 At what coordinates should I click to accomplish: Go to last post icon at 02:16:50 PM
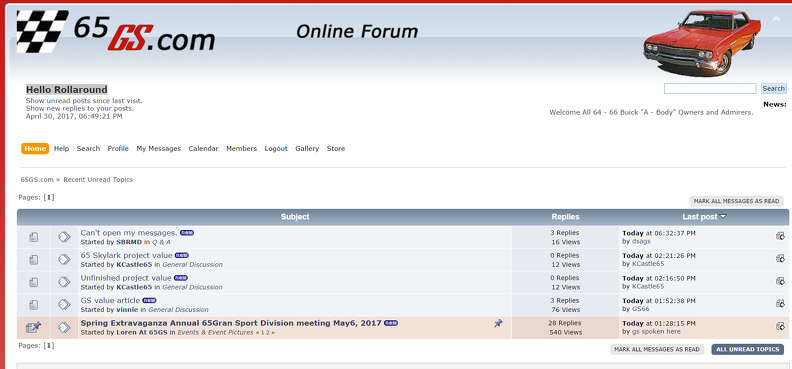(780, 281)
